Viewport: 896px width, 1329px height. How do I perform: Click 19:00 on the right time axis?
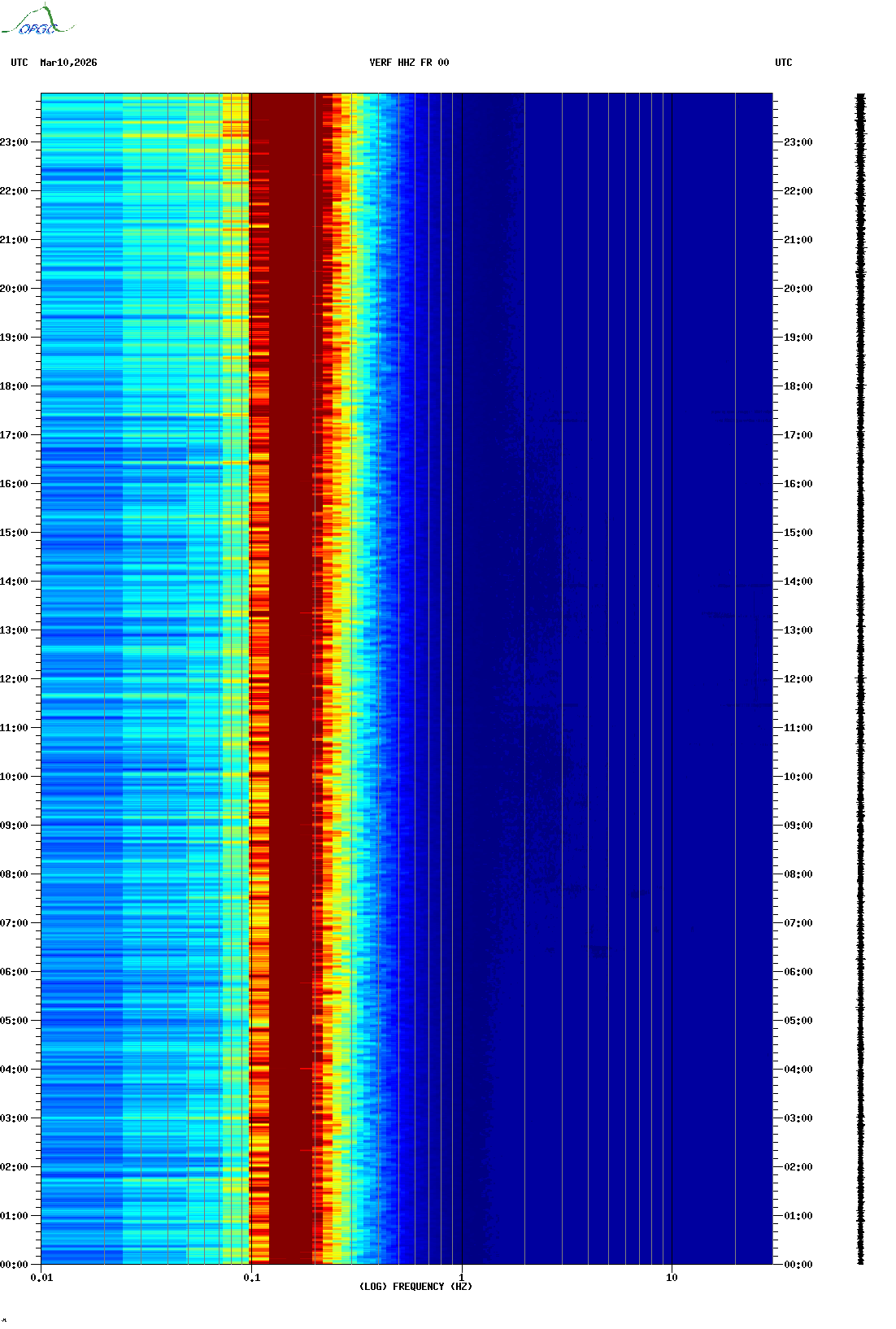(798, 338)
